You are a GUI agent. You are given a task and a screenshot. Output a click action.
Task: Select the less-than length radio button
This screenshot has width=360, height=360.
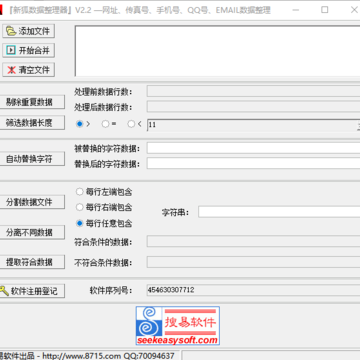(131, 124)
